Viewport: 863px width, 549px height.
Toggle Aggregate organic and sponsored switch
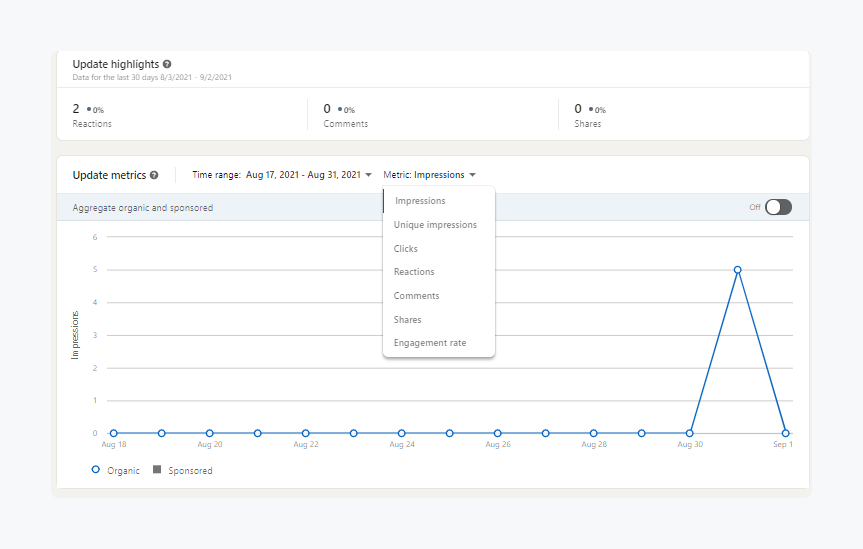coord(777,207)
